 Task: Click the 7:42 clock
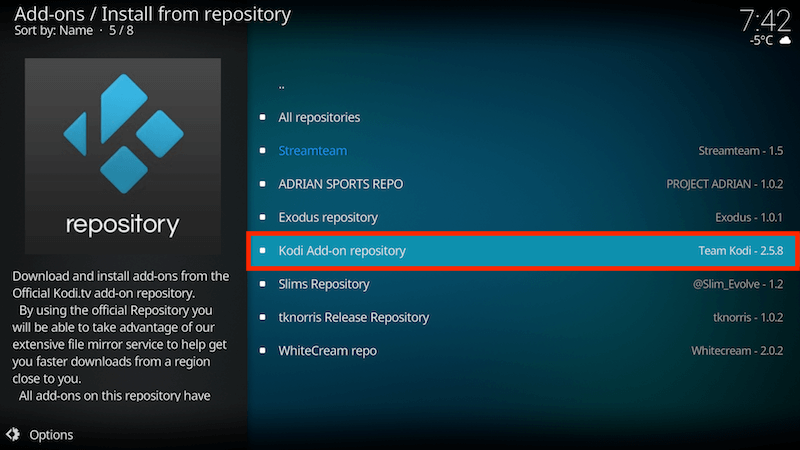pos(765,21)
